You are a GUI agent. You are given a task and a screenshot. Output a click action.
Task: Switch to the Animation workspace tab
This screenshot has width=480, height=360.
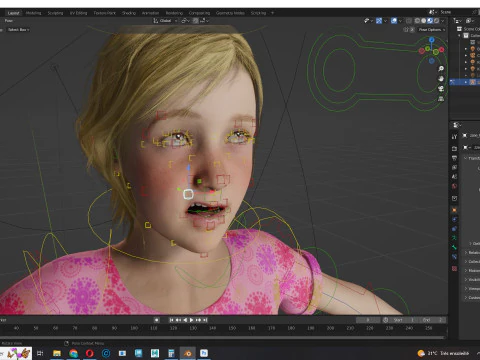[150, 13]
